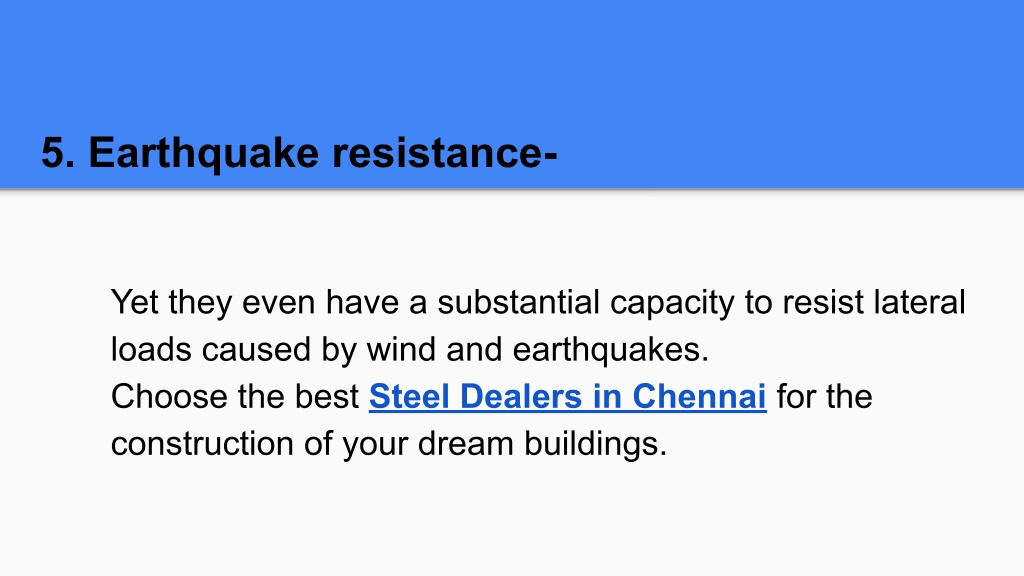Click the words for the after the link
Viewport: 1024px width, 576px height.
click(x=824, y=396)
